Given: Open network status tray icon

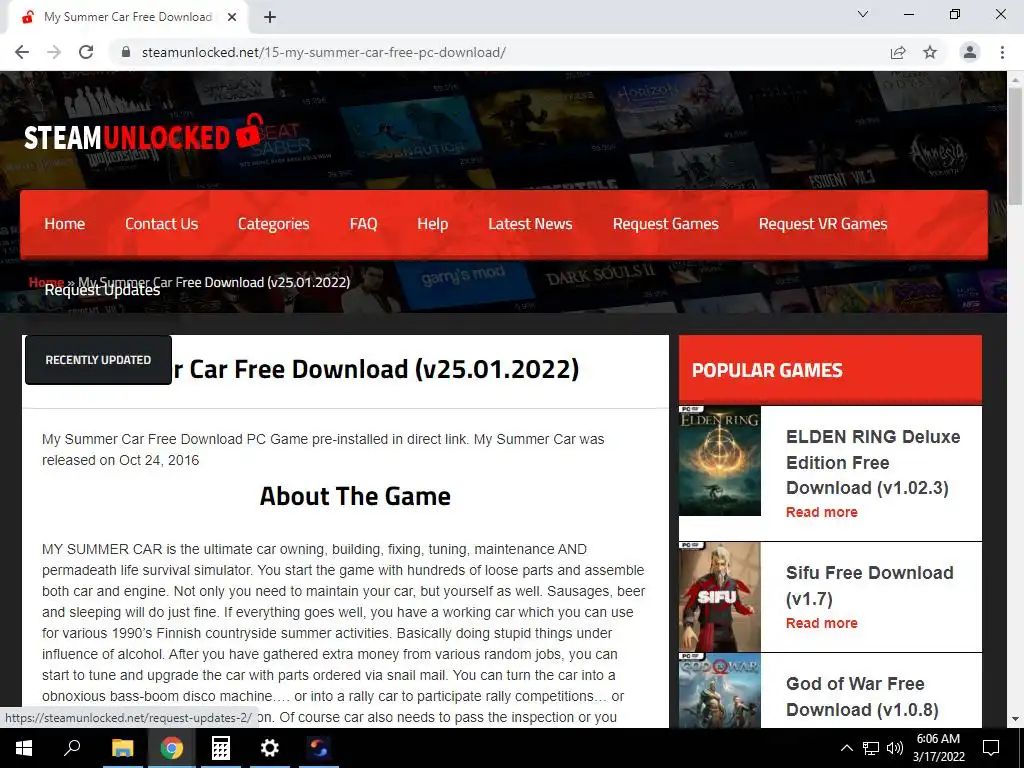Looking at the screenshot, I should pyautogui.click(x=871, y=748).
